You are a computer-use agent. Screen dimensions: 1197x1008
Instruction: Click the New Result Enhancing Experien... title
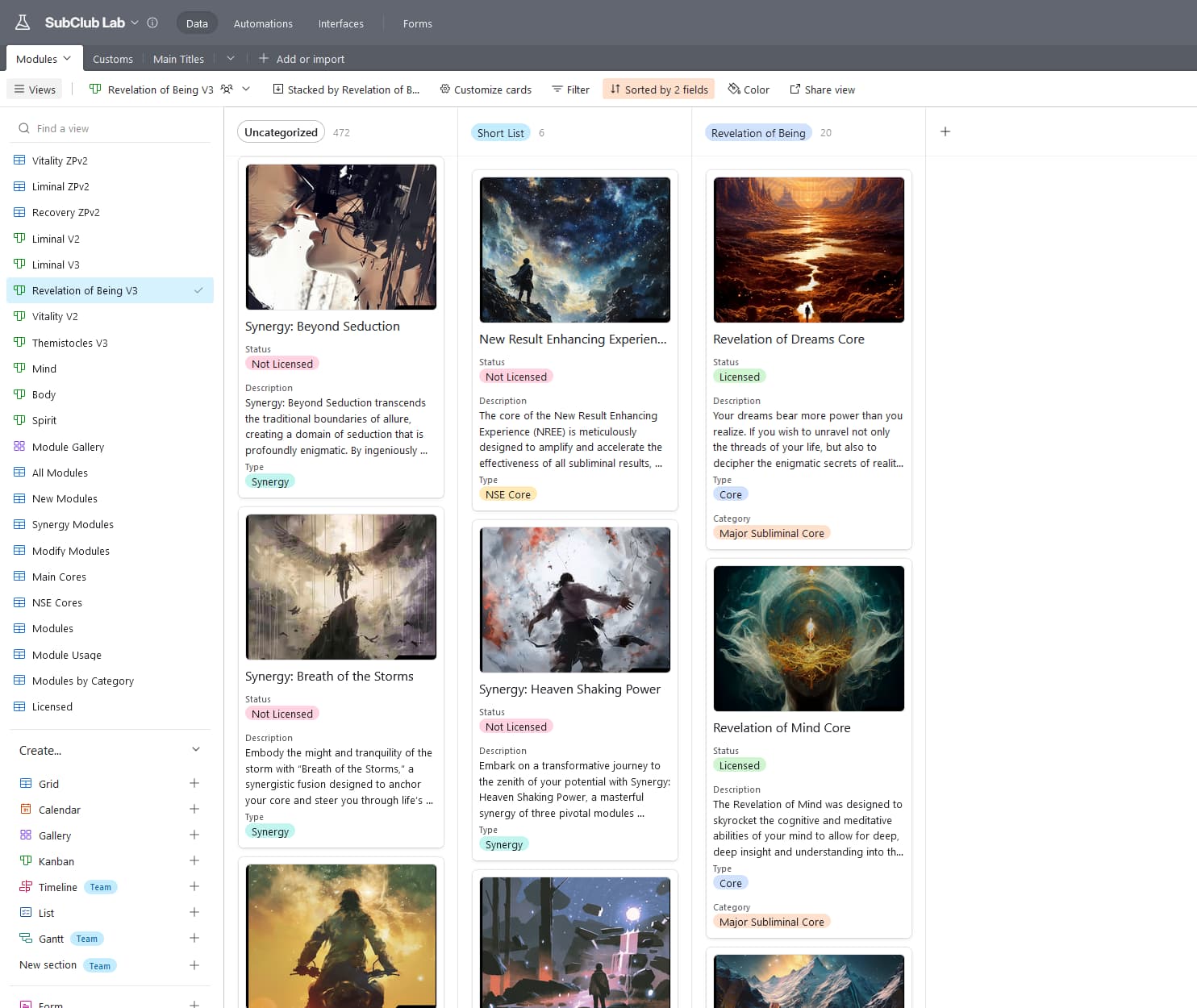(573, 339)
